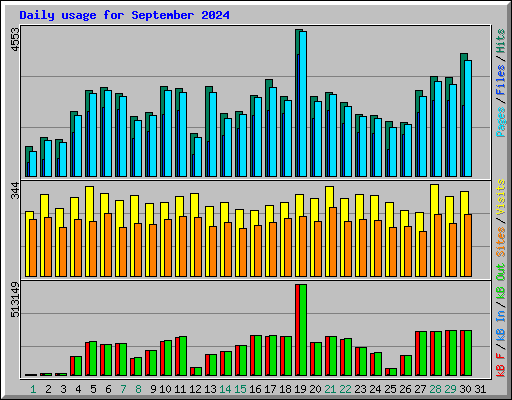Image resolution: width=512 pixels, height=400 pixels.
Task: Select day 1 on the x-axis
Action: click(x=33, y=389)
